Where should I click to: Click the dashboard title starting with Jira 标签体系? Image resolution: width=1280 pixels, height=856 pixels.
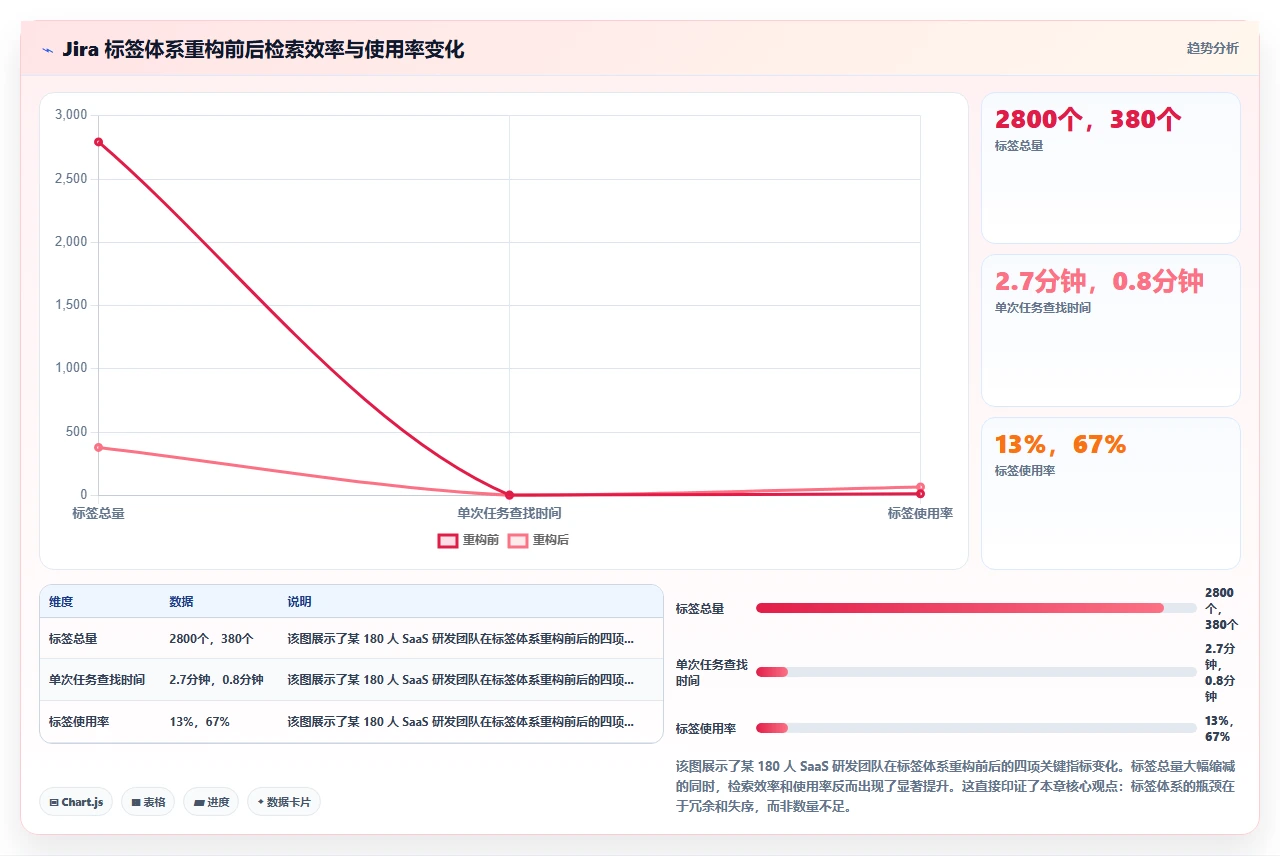click(263, 50)
